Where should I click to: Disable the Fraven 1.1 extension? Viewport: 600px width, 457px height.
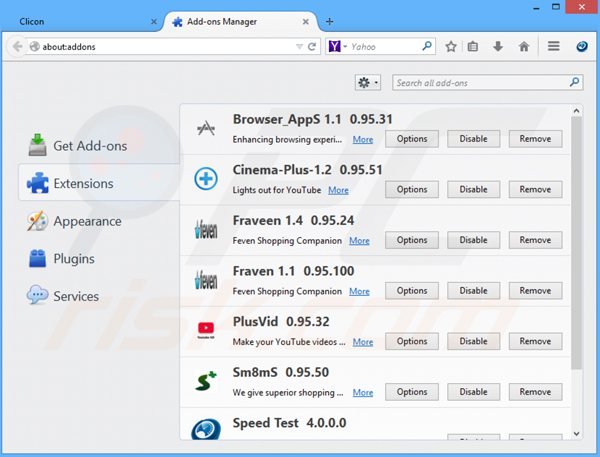(473, 291)
